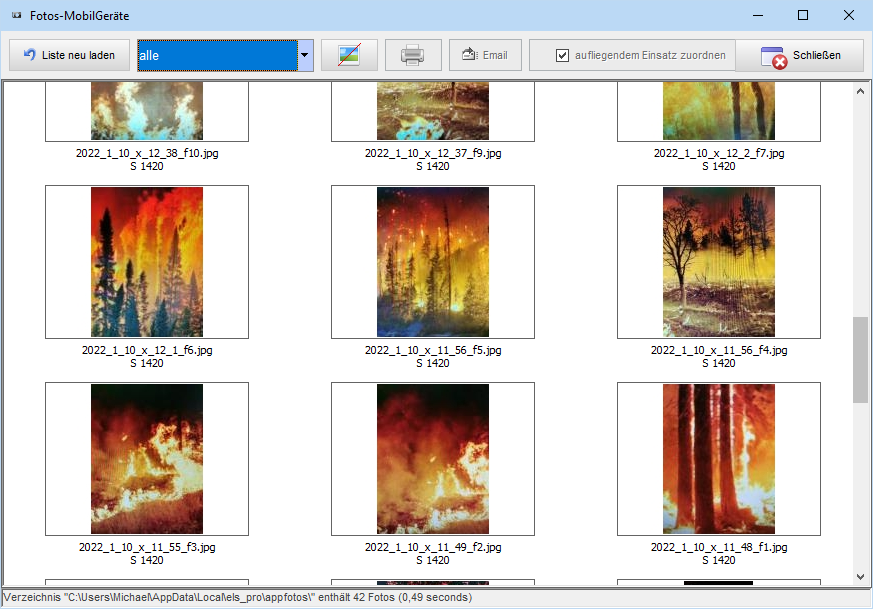Screen dimensions: 873x609
Task: Click the Email toolbar button
Action: pos(485,56)
